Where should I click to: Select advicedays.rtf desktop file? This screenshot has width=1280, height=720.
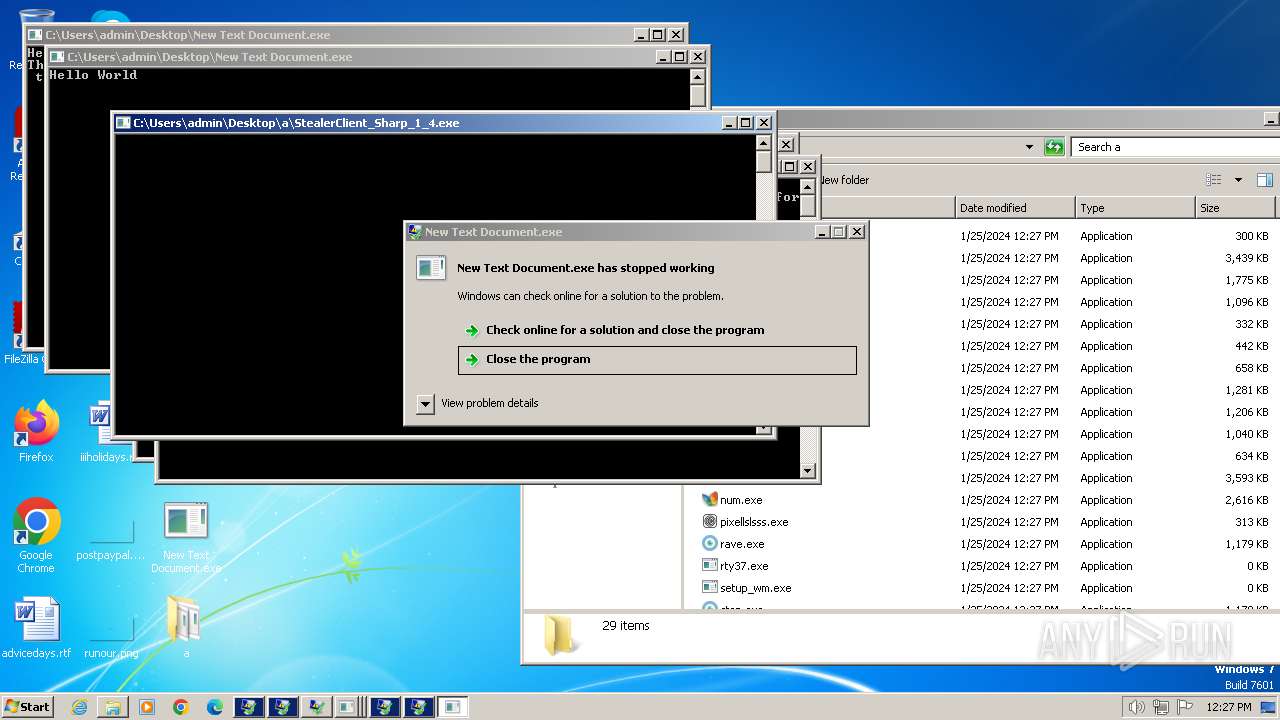(x=36, y=628)
